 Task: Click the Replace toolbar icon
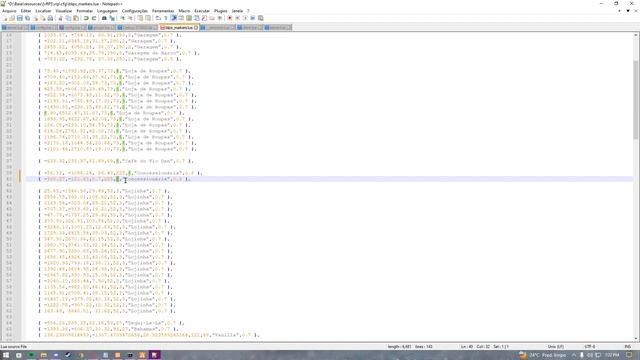112,18
